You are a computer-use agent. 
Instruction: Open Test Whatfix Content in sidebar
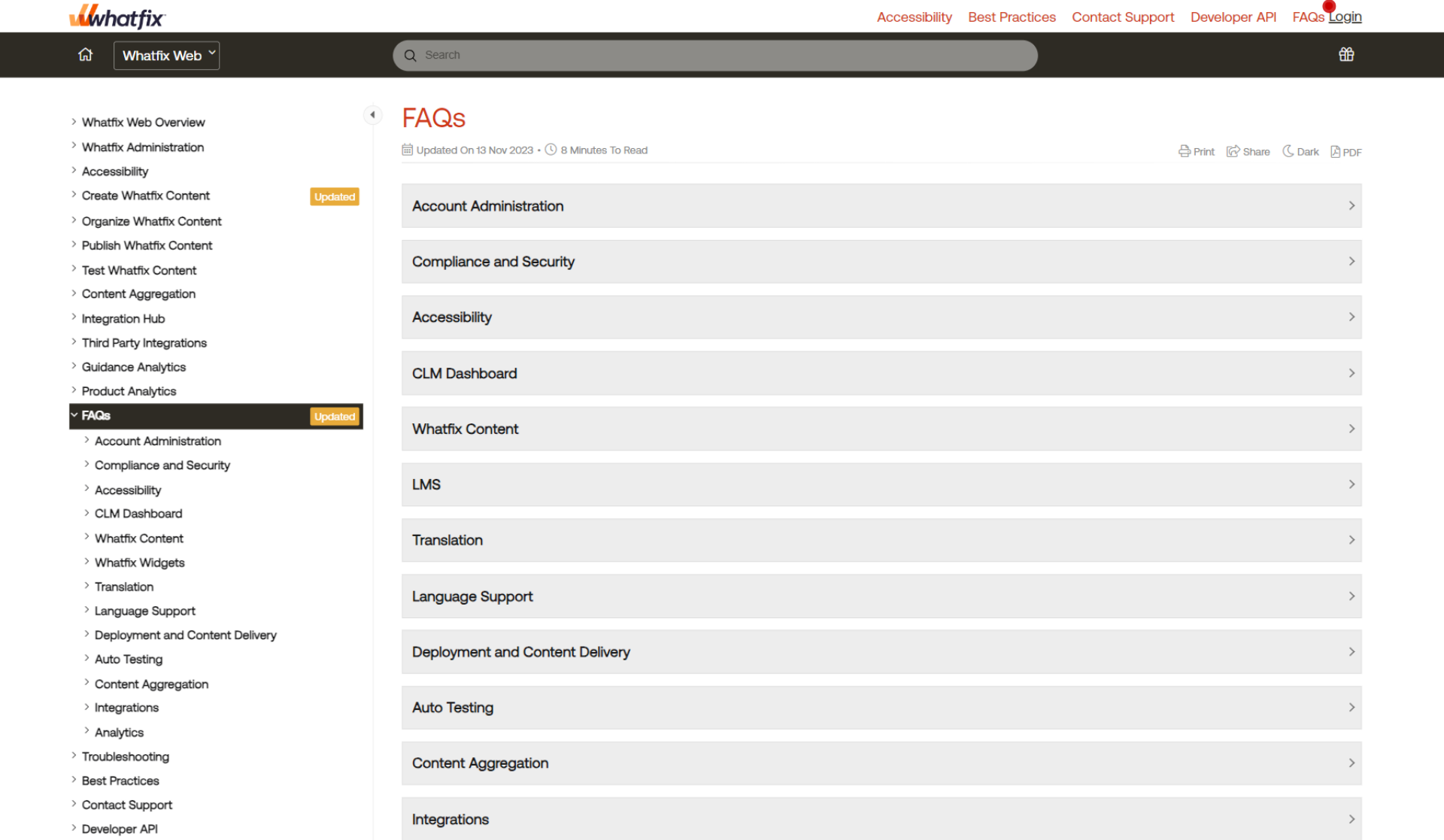coord(139,270)
